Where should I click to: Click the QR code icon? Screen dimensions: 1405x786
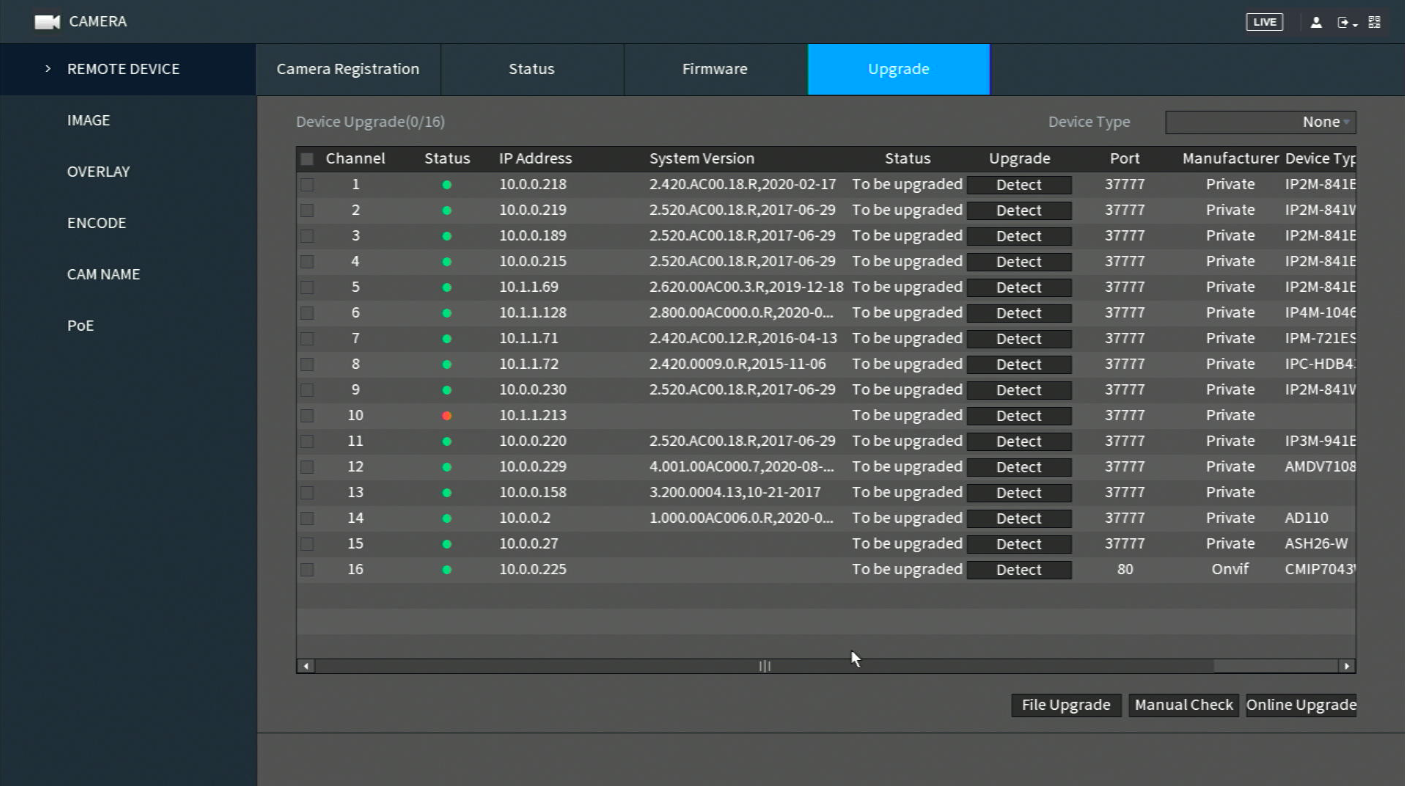(1375, 22)
